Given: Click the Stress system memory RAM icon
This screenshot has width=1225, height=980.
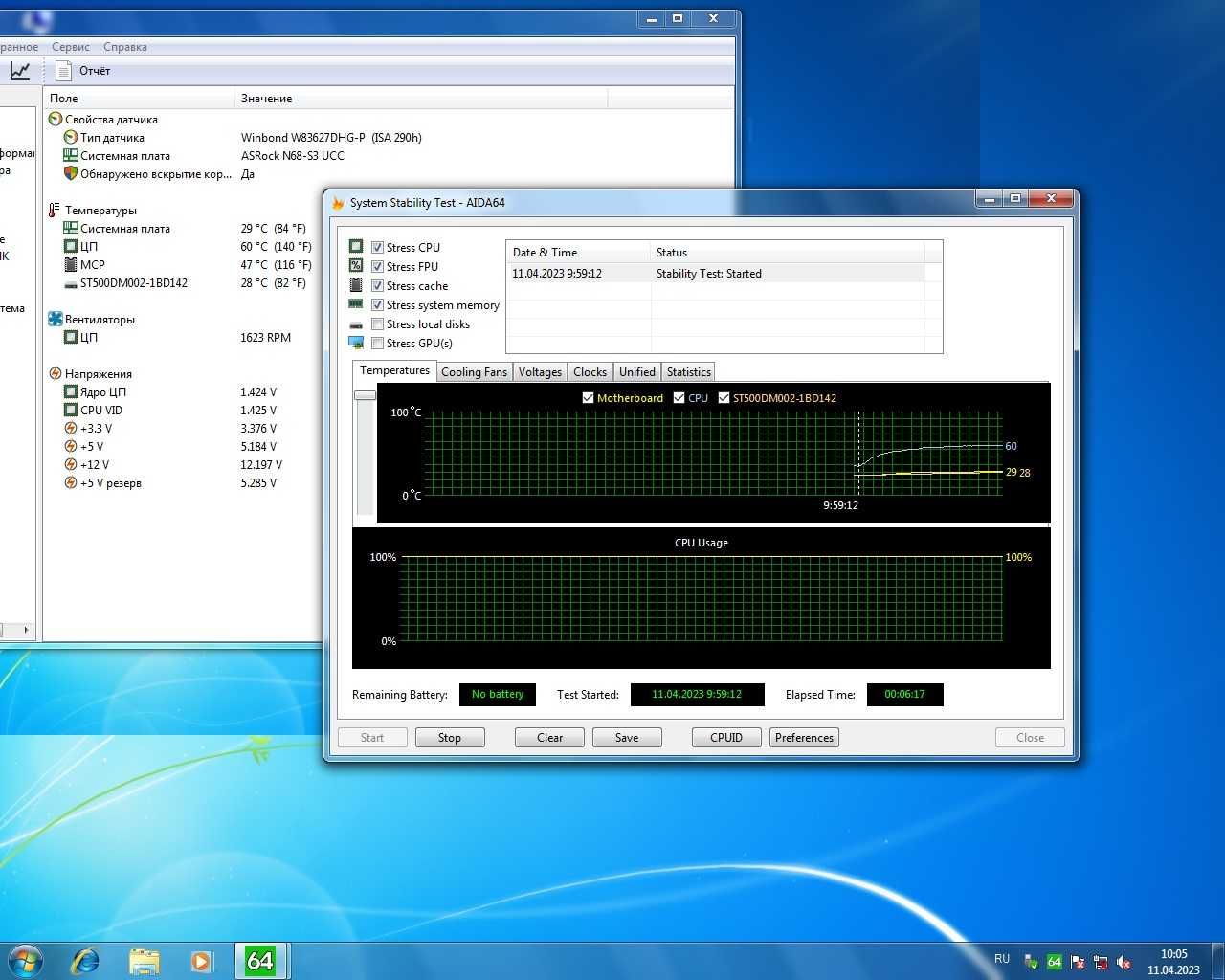Looking at the screenshot, I should (356, 304).
